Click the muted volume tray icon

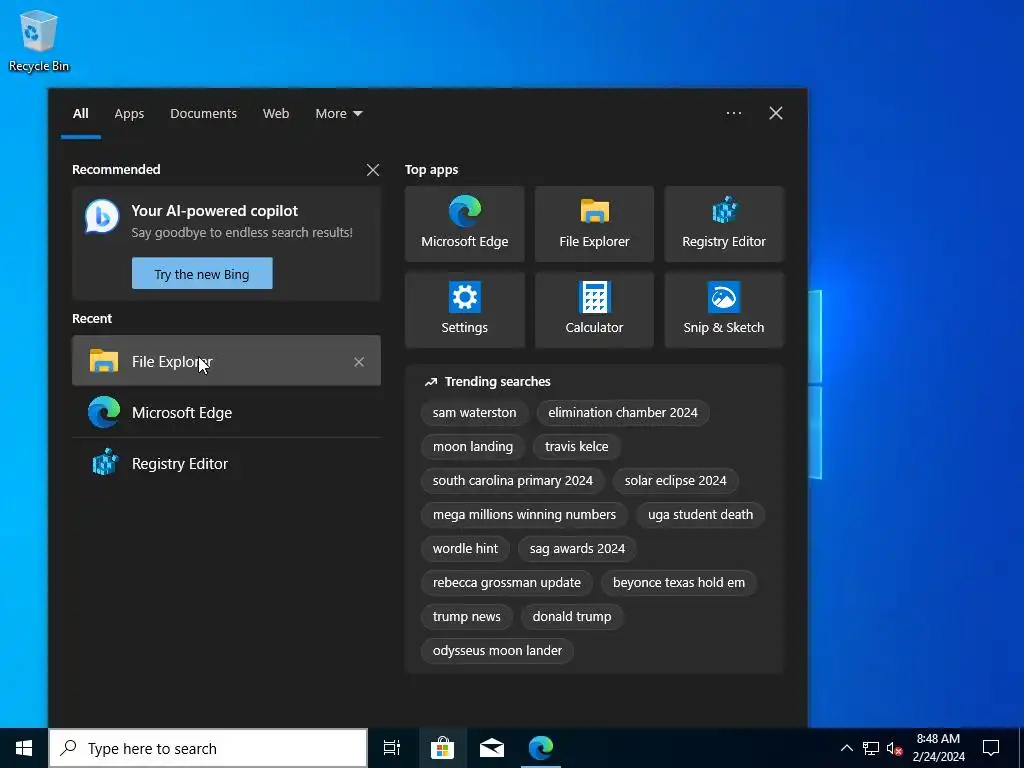(x=894, y=748)
